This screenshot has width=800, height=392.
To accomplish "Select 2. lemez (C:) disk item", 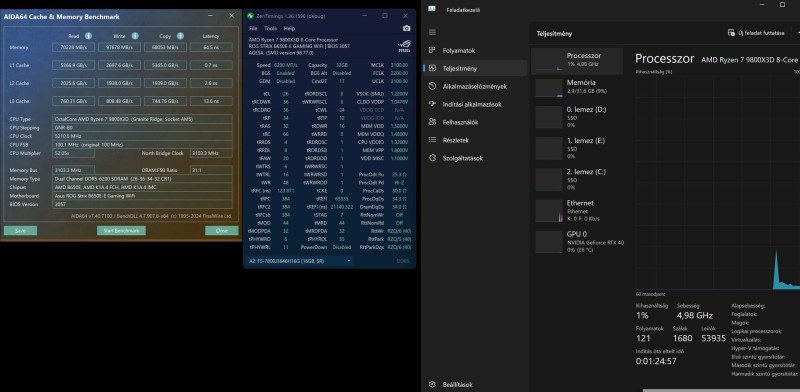I will (x=577, y=179).
